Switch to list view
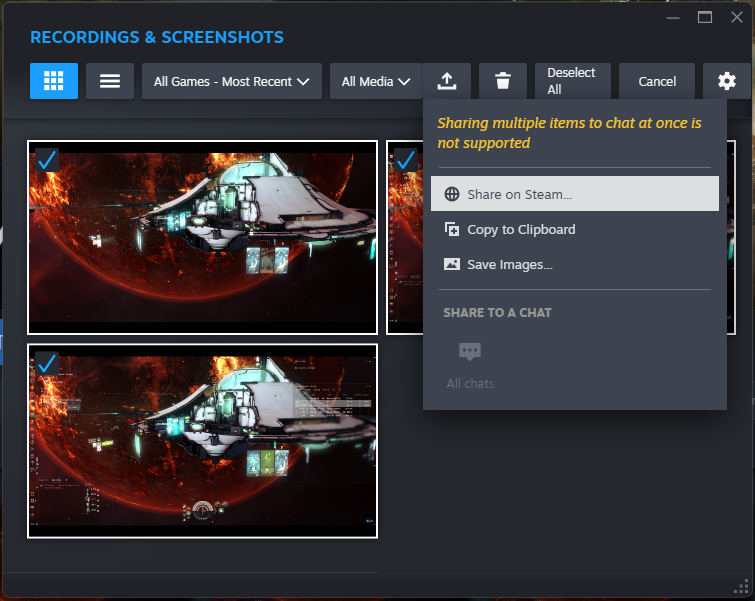755x601 pixels. point(110,81)
